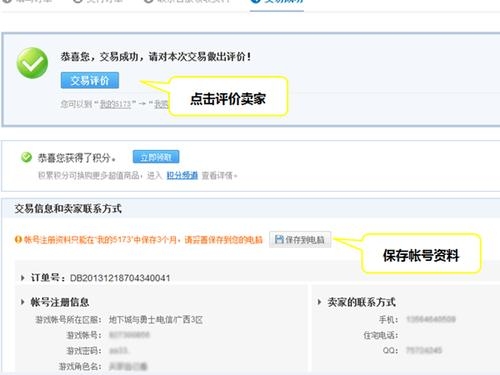
Task: Select the active step tab at top
Action: coord(277,3)
